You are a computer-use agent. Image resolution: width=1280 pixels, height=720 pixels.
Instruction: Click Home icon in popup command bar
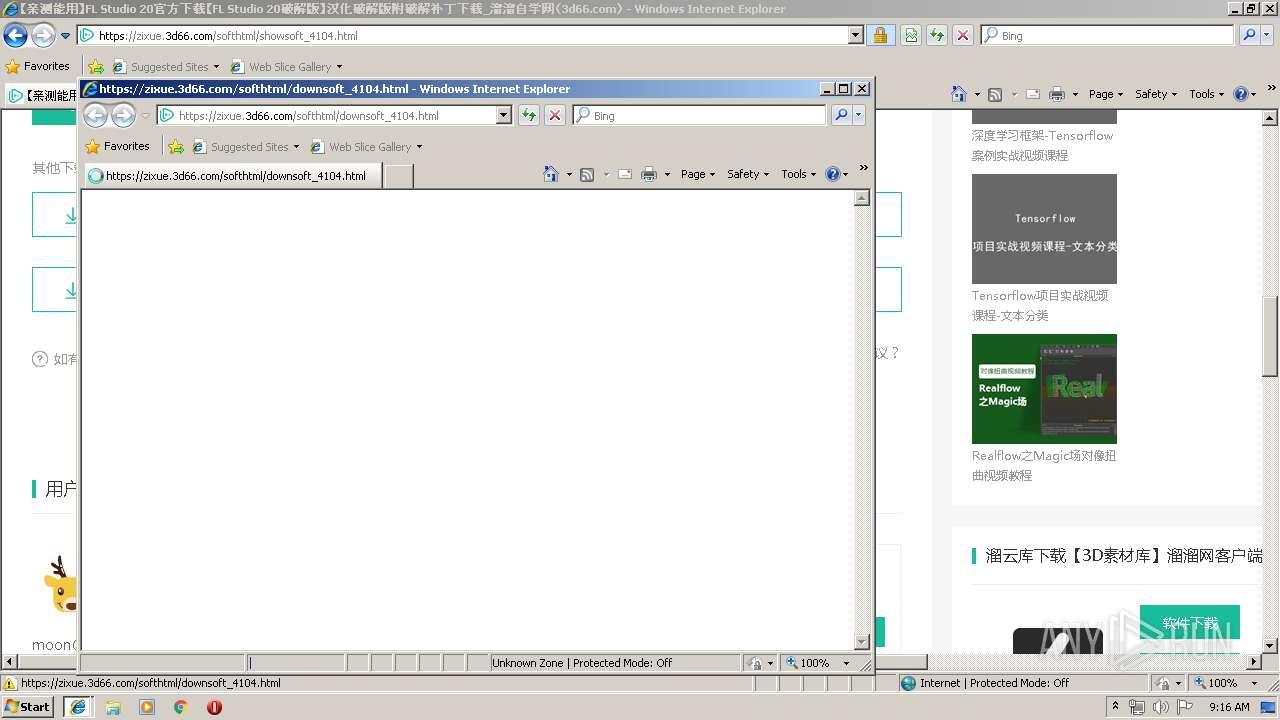tap(551, 174)
